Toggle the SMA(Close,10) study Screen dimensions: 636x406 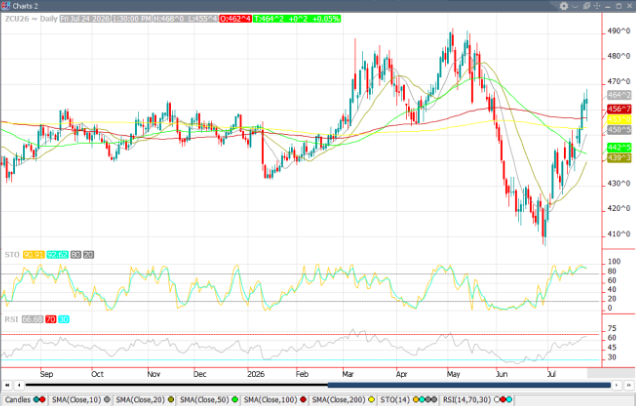[81, 400]
